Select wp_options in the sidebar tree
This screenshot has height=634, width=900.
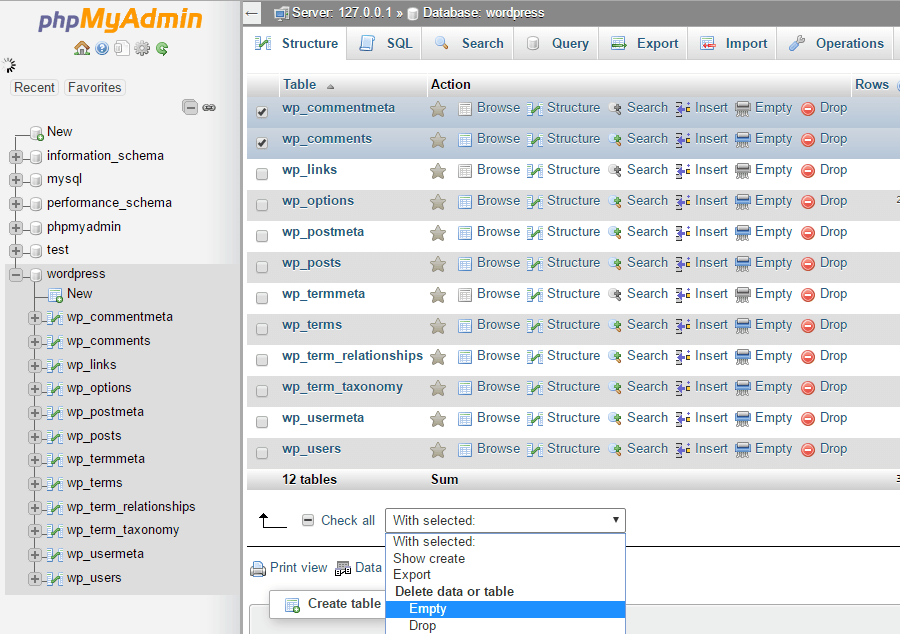click(99, 388)
